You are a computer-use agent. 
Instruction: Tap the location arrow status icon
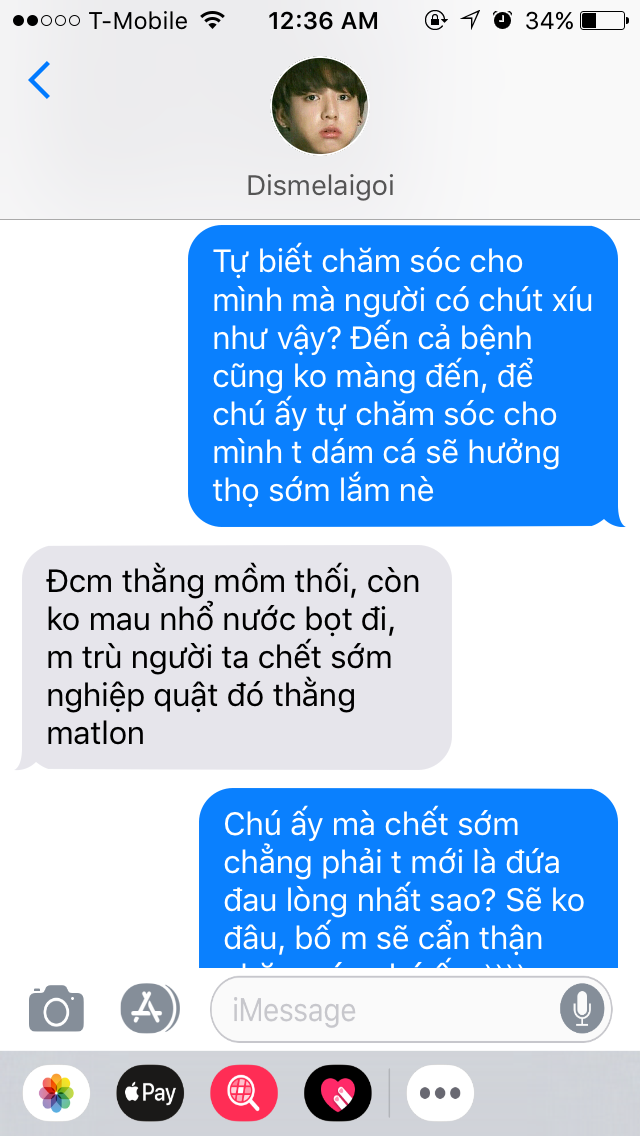470,20
